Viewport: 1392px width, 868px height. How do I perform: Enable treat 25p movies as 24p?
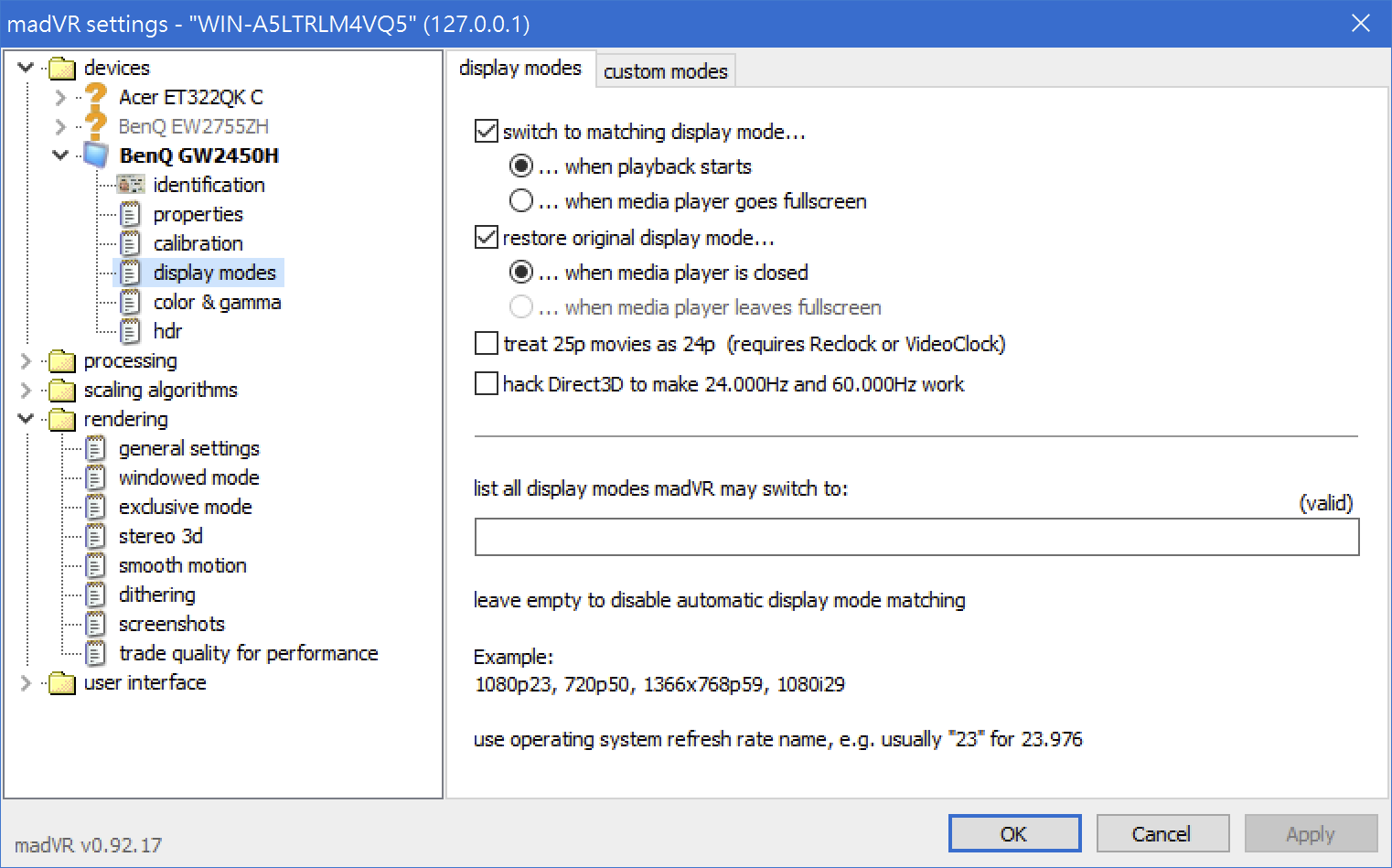tap(487, 344)
